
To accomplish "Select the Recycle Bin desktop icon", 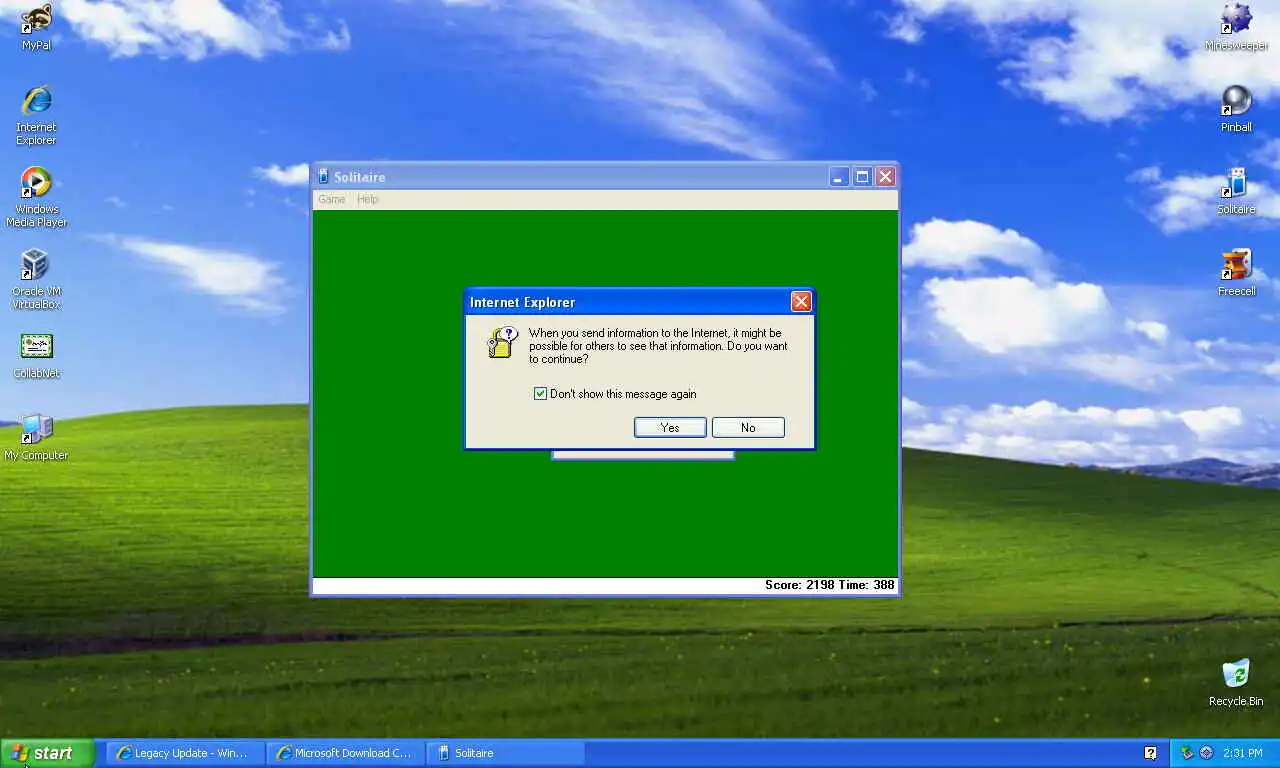I will tap(1236, 683).
